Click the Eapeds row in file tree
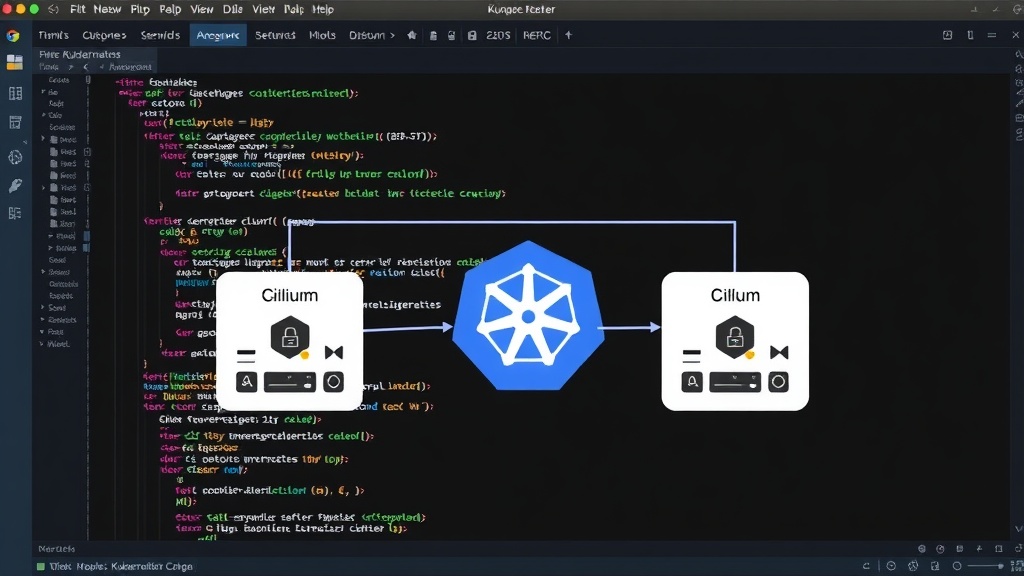The image size is (1024, 576). [x=61, y=296]
